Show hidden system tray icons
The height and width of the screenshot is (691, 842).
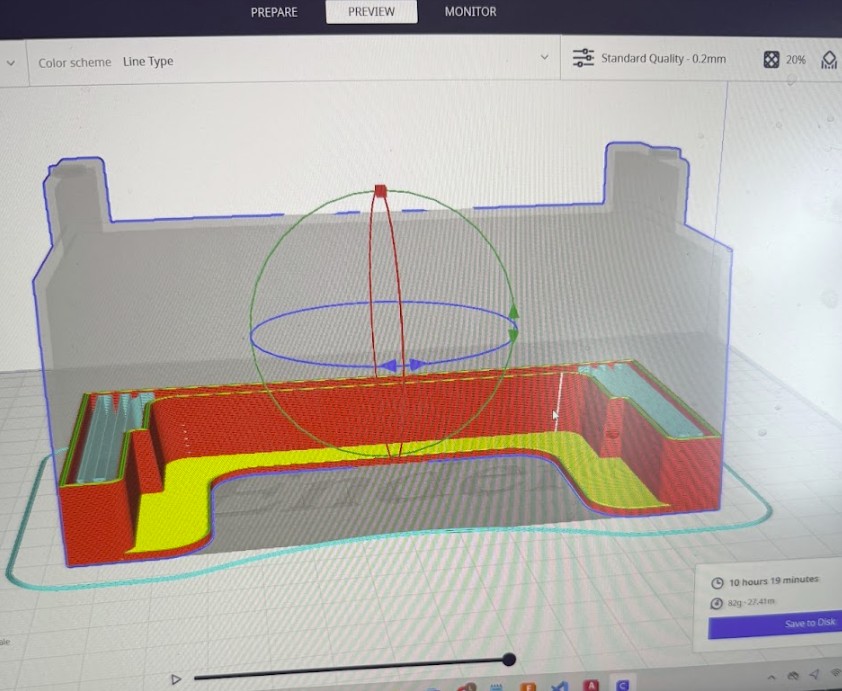click(771, 676)
